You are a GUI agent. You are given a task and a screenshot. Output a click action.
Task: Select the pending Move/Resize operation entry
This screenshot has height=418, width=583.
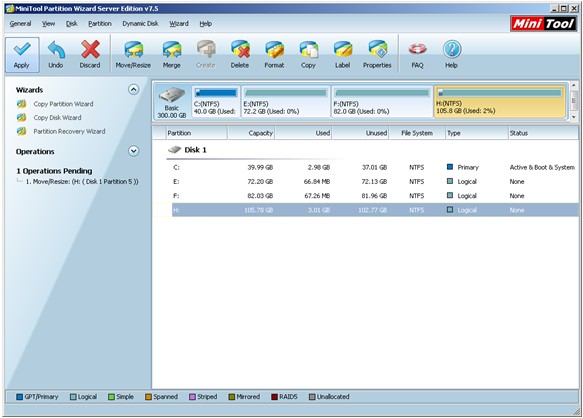tap(82, 181)
